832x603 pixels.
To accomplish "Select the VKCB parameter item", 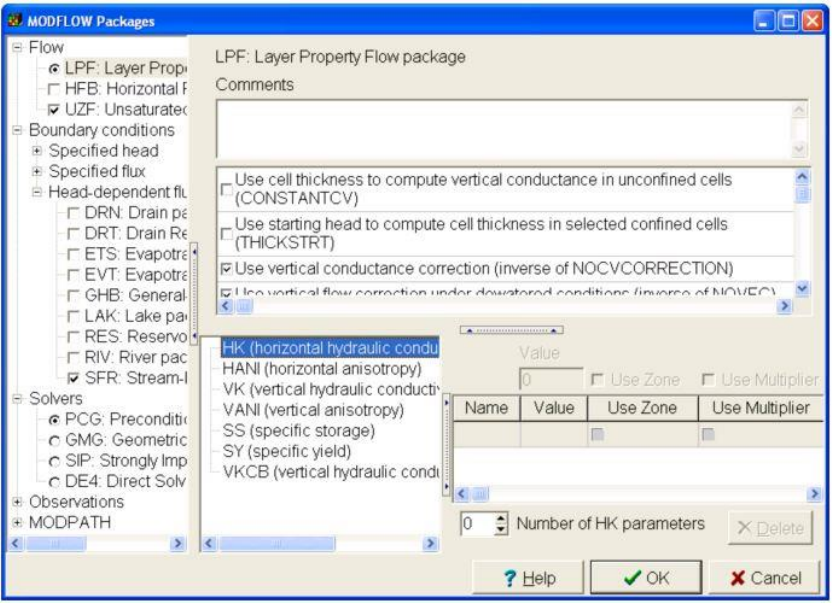I will (x=331, y=472).
